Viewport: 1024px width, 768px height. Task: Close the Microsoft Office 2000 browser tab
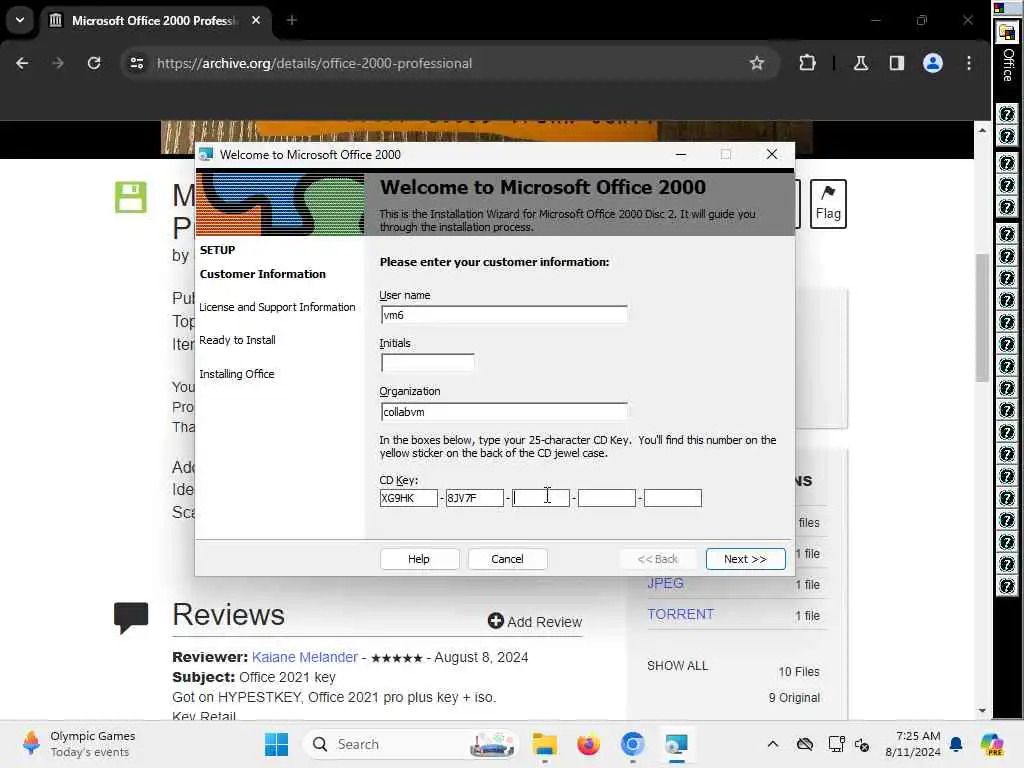(x=256, y=20)
